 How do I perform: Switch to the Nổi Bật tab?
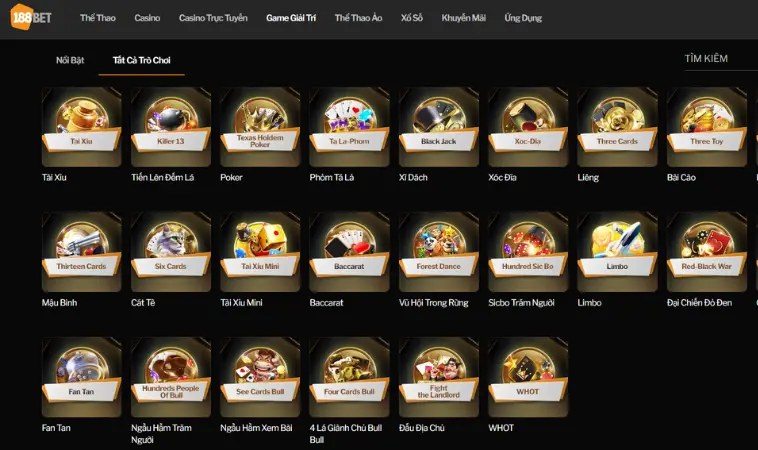point(70,60)
